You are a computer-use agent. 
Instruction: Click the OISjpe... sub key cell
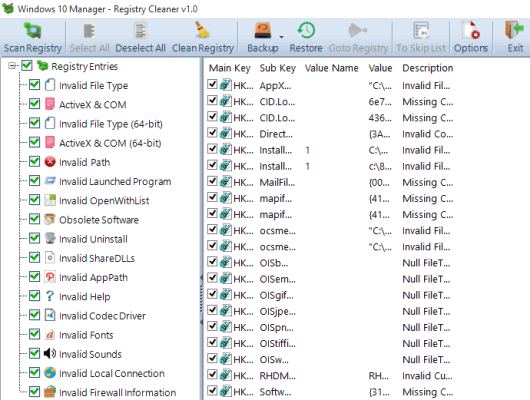pos(278,311)
